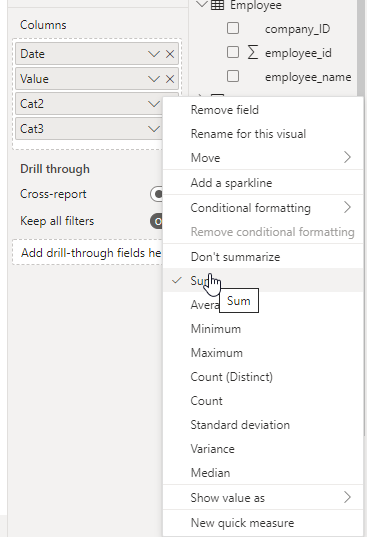This screenshot has width=367, height=537.
Task: Collapse the Employee table tree node
Action: click(202, 4)
